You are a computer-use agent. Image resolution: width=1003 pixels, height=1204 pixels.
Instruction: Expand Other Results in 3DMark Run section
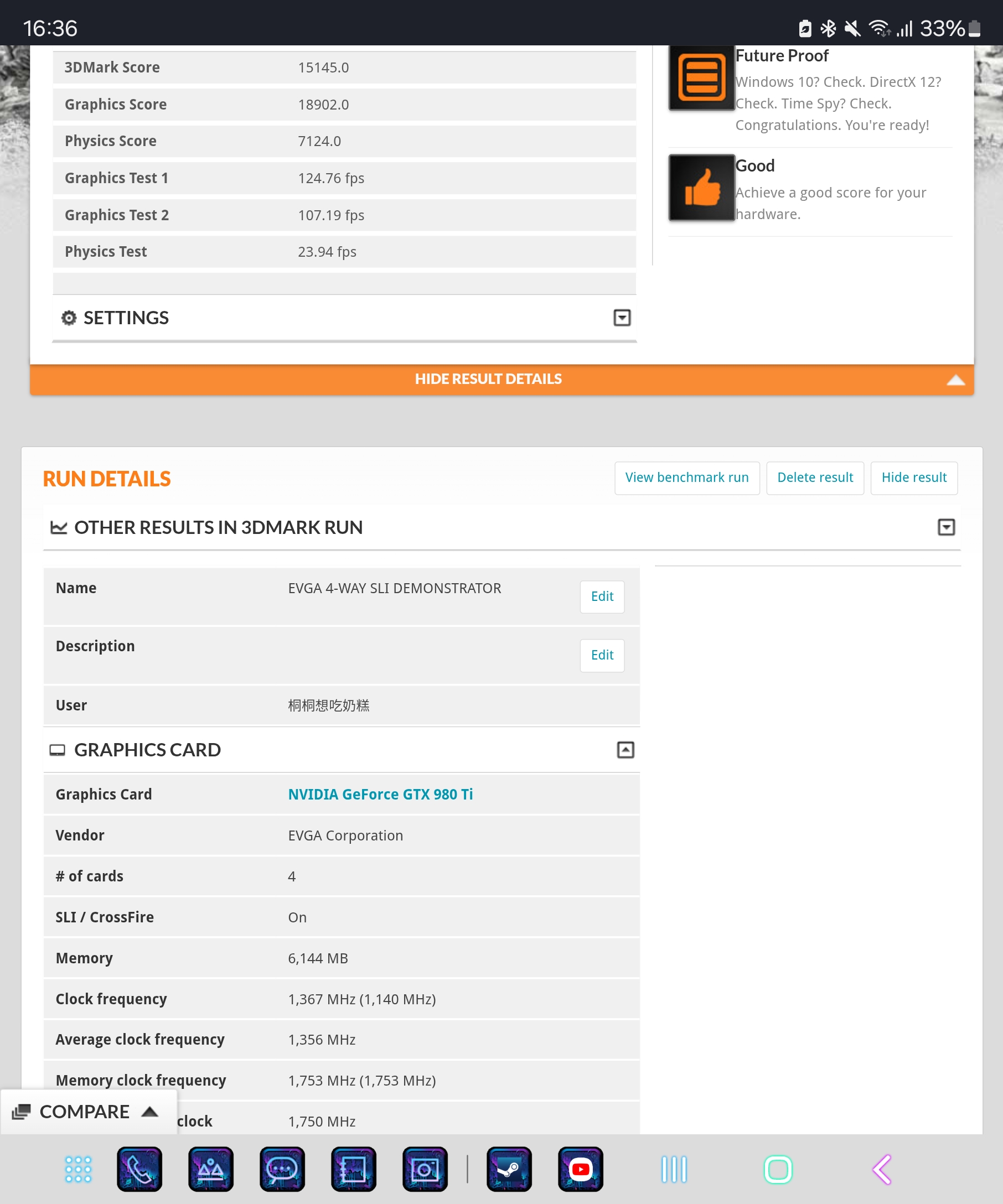pos(945,527)
